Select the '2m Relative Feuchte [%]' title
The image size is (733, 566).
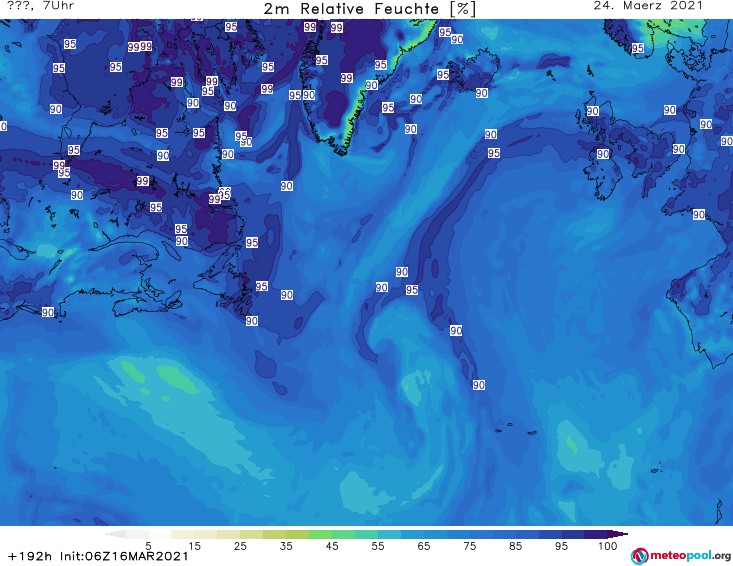tap(370, 9)
